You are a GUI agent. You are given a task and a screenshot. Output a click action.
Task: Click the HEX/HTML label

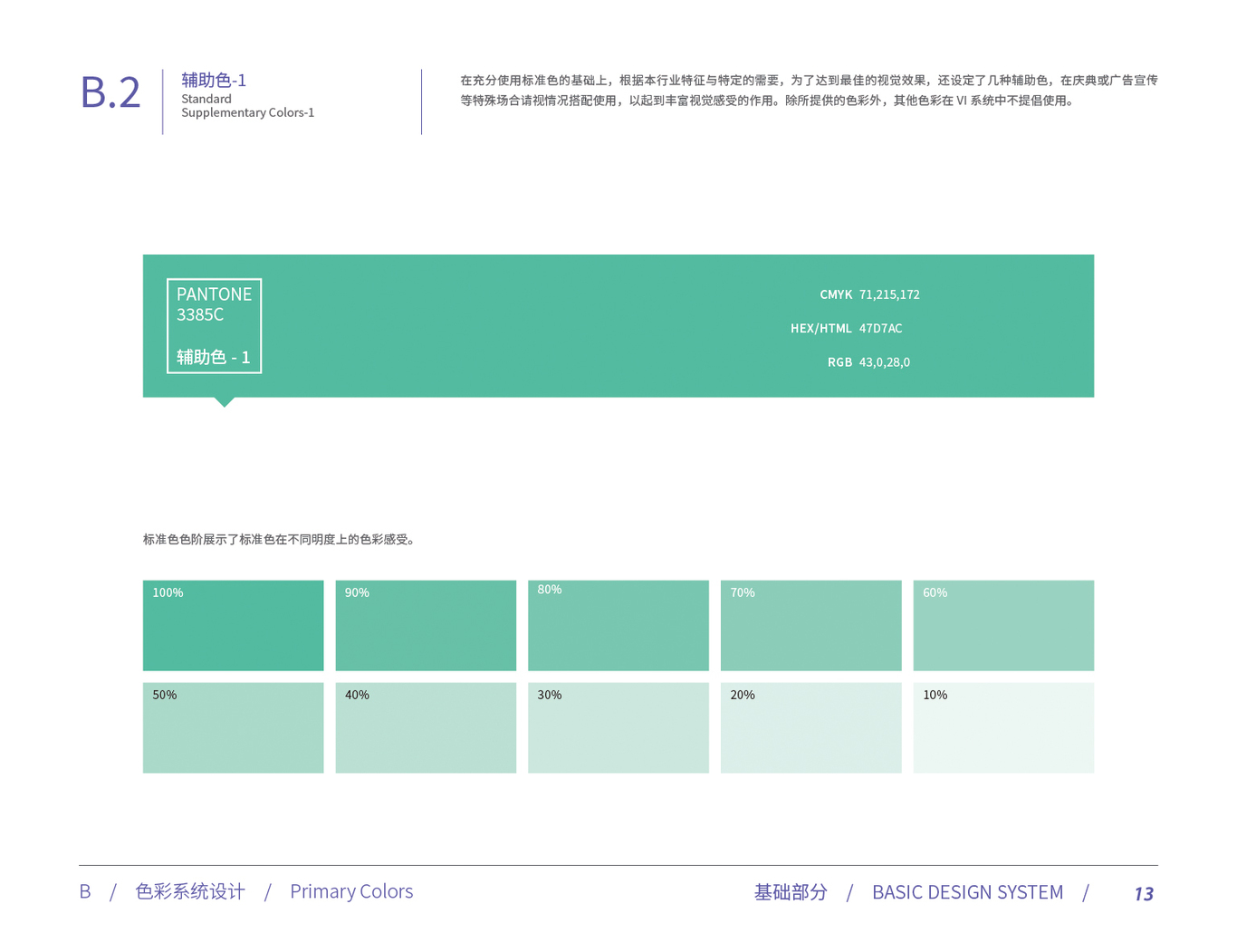click(821, 328)
